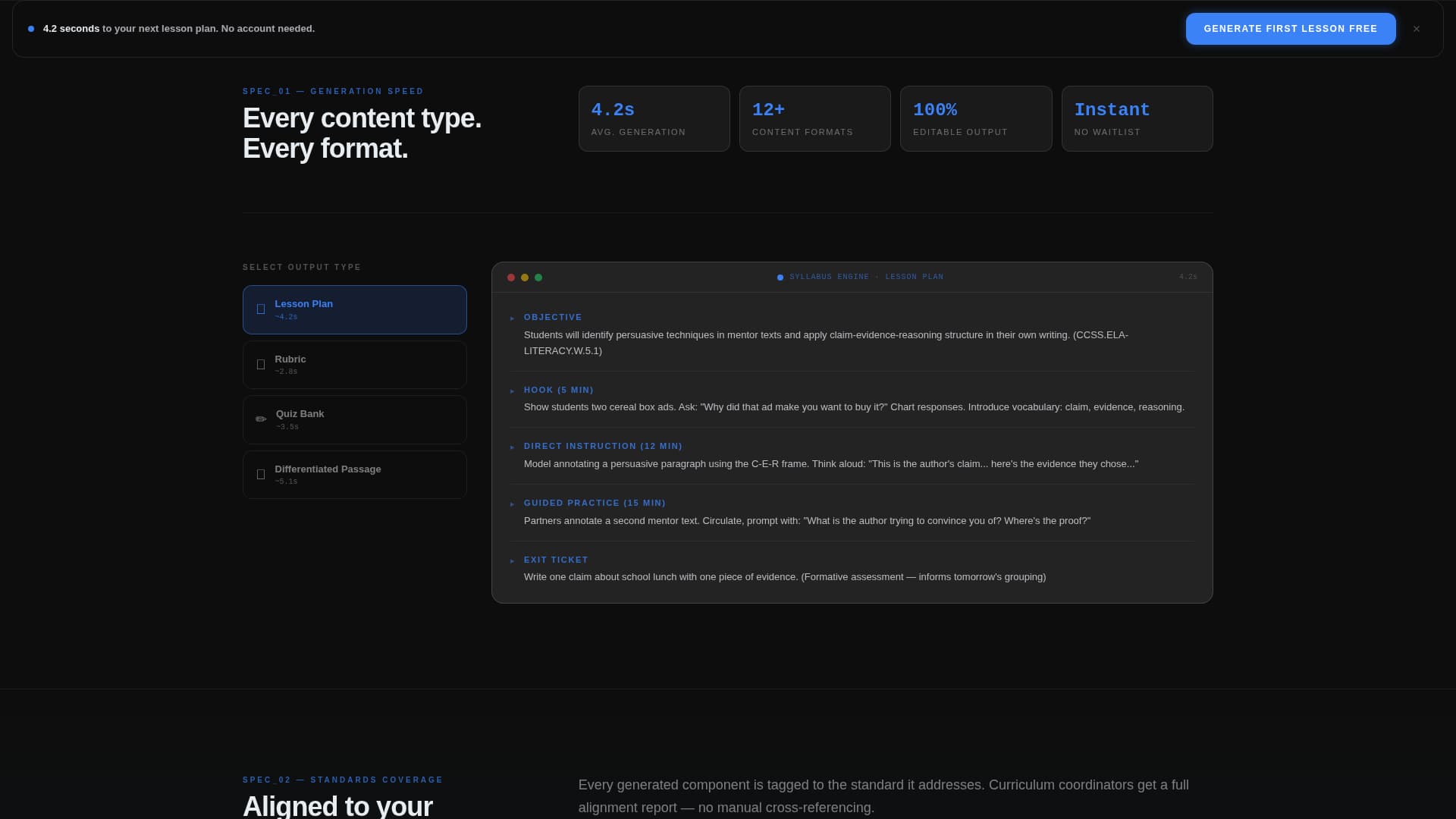Dismiss the top banner with the X

tap(1417, 29)
